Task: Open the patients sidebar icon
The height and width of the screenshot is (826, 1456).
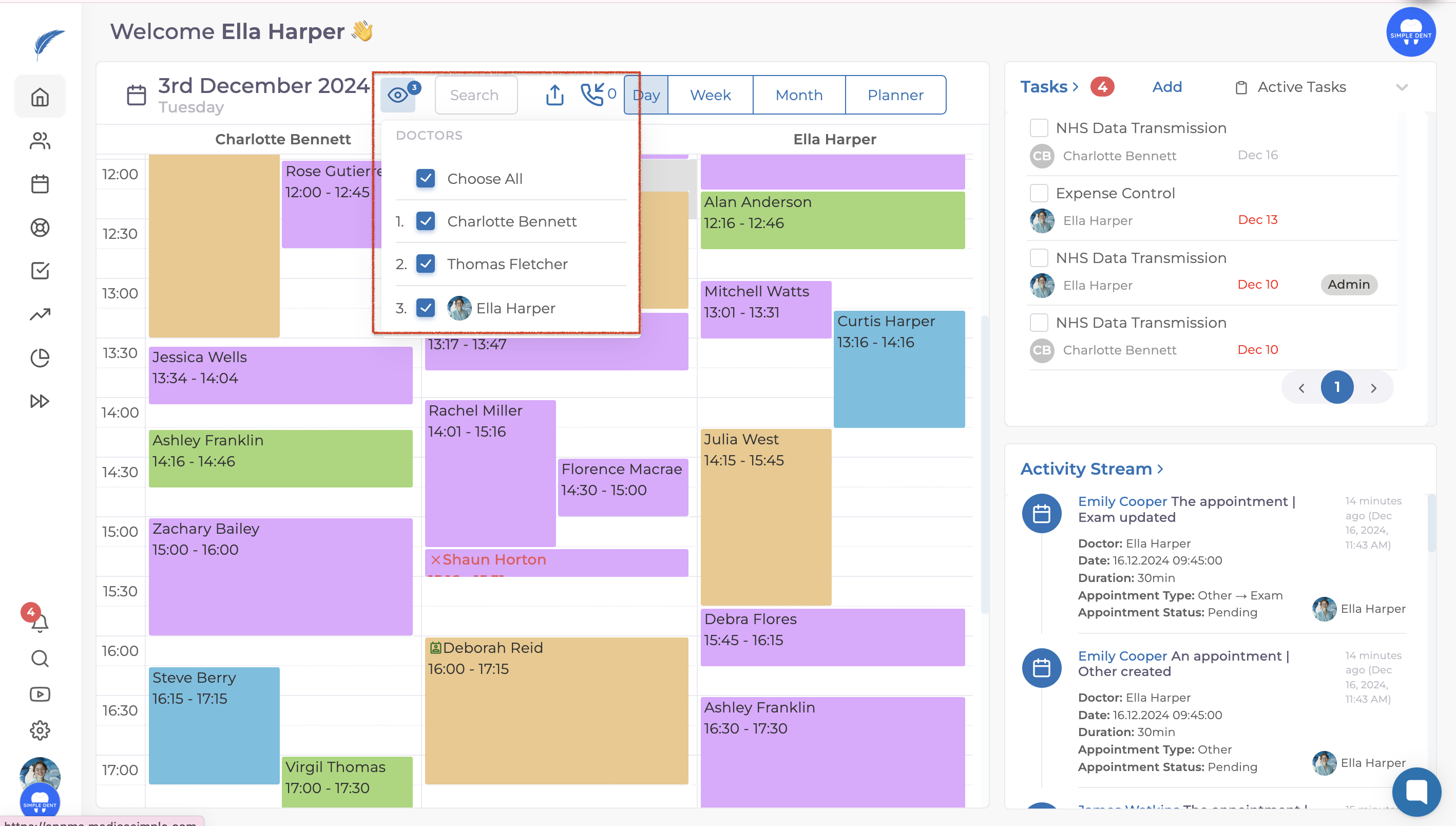Action: [x=40, y=141]
